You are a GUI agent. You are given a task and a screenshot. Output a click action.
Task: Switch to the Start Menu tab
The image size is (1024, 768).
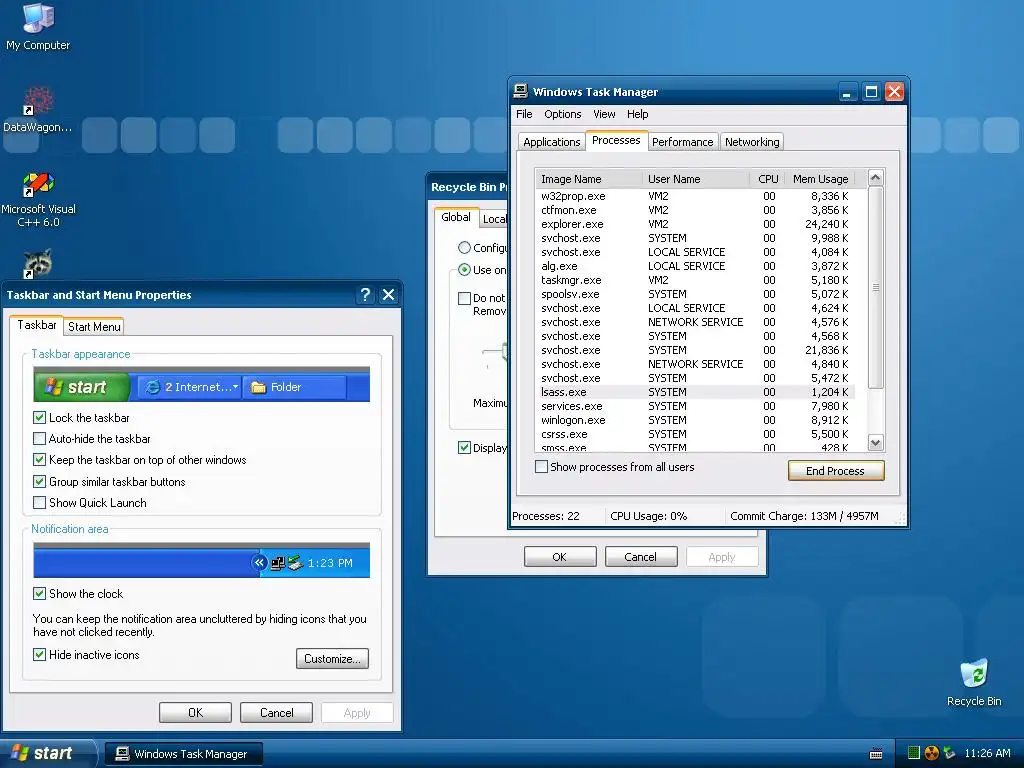pos(94,327)
